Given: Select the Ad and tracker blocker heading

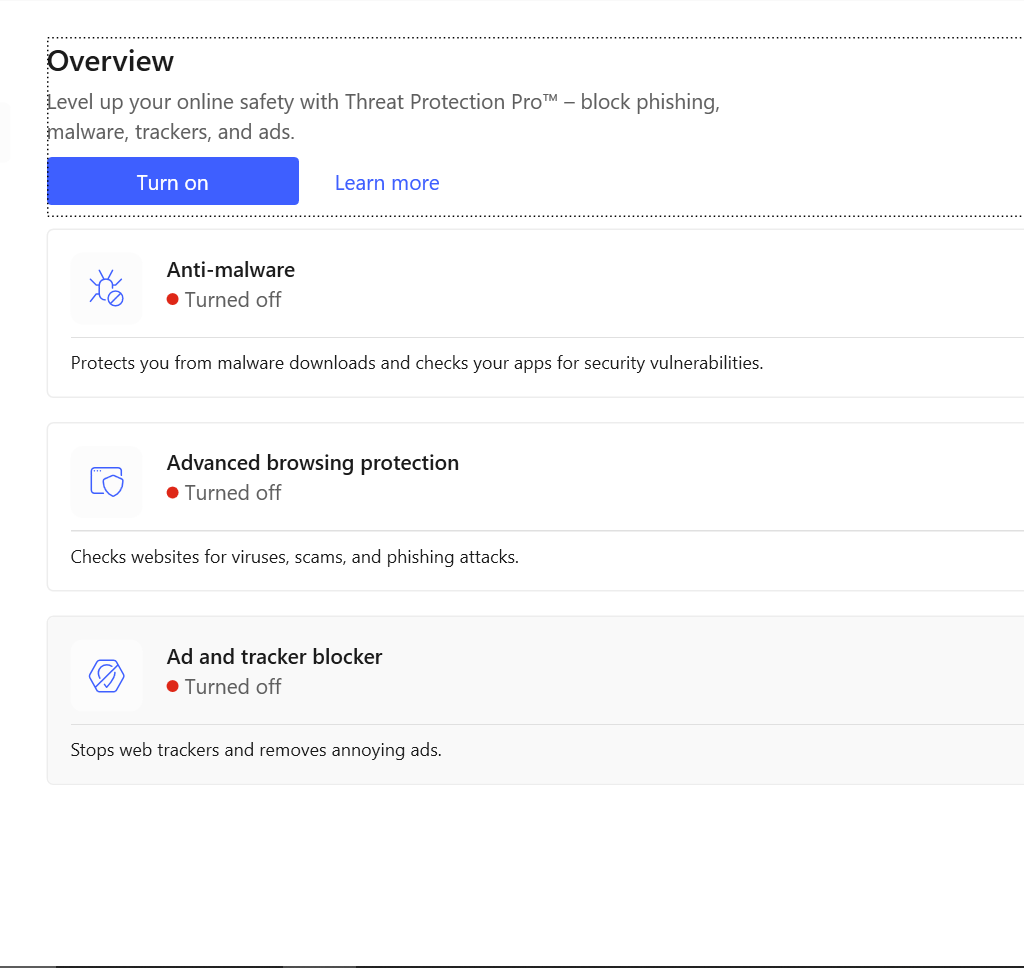Looking at the screenshot, I should 274,656.
